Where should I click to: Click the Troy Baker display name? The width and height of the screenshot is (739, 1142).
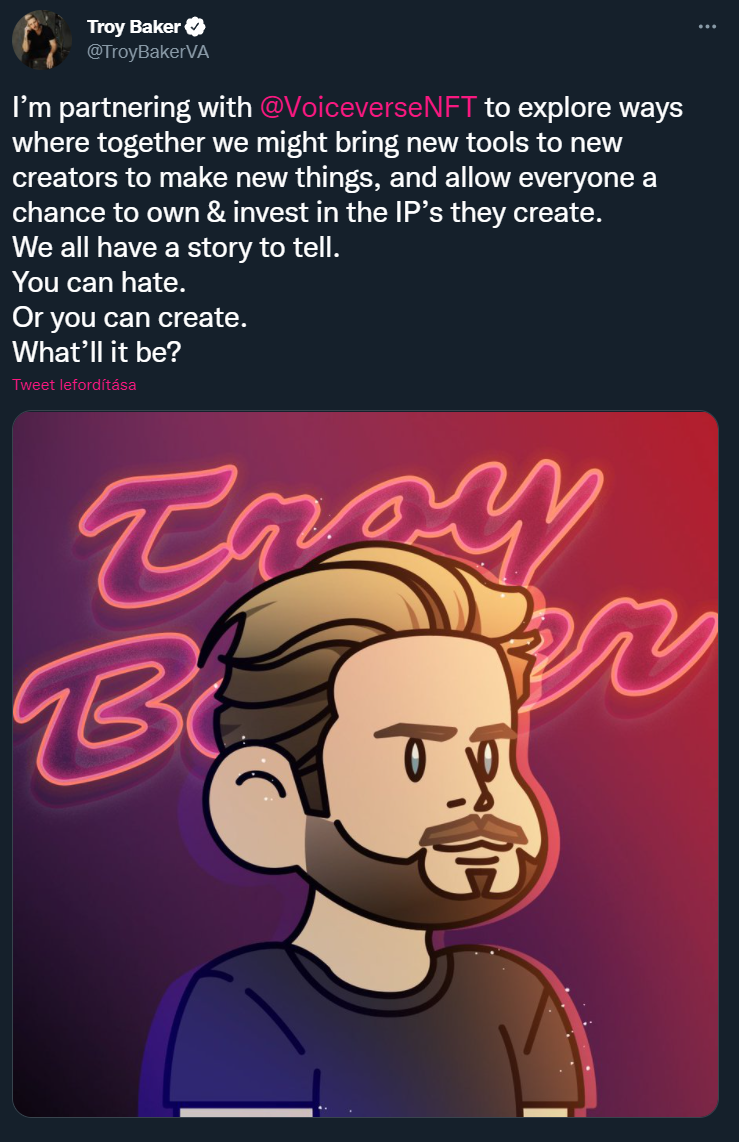coord(133,27)
